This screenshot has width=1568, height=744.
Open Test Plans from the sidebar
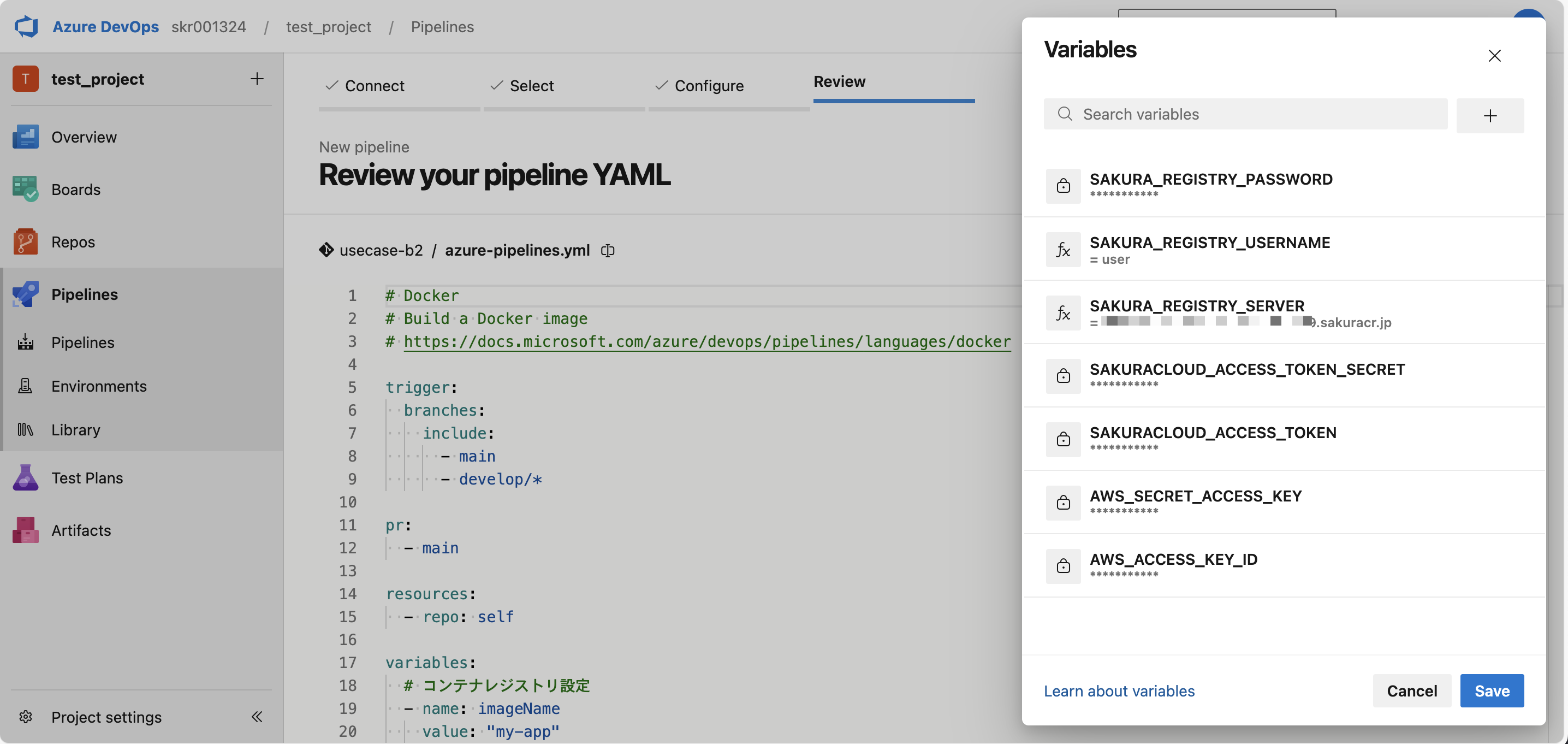coord(86,477)
